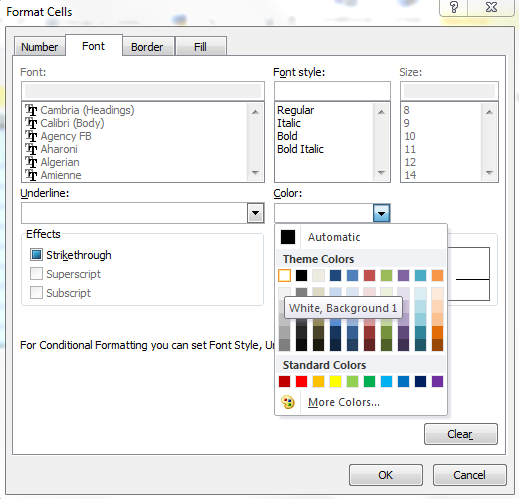Click the Font name input field
The width and height of the screenshot is (519, 499).
click(143, 91)
